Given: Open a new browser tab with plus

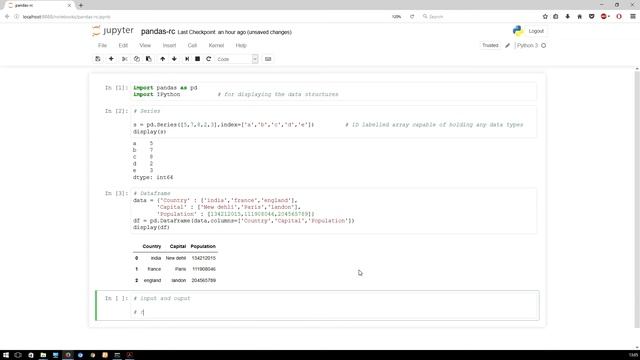Looking at the screenshot, I should pyautogui.click(x=80, y=5).
